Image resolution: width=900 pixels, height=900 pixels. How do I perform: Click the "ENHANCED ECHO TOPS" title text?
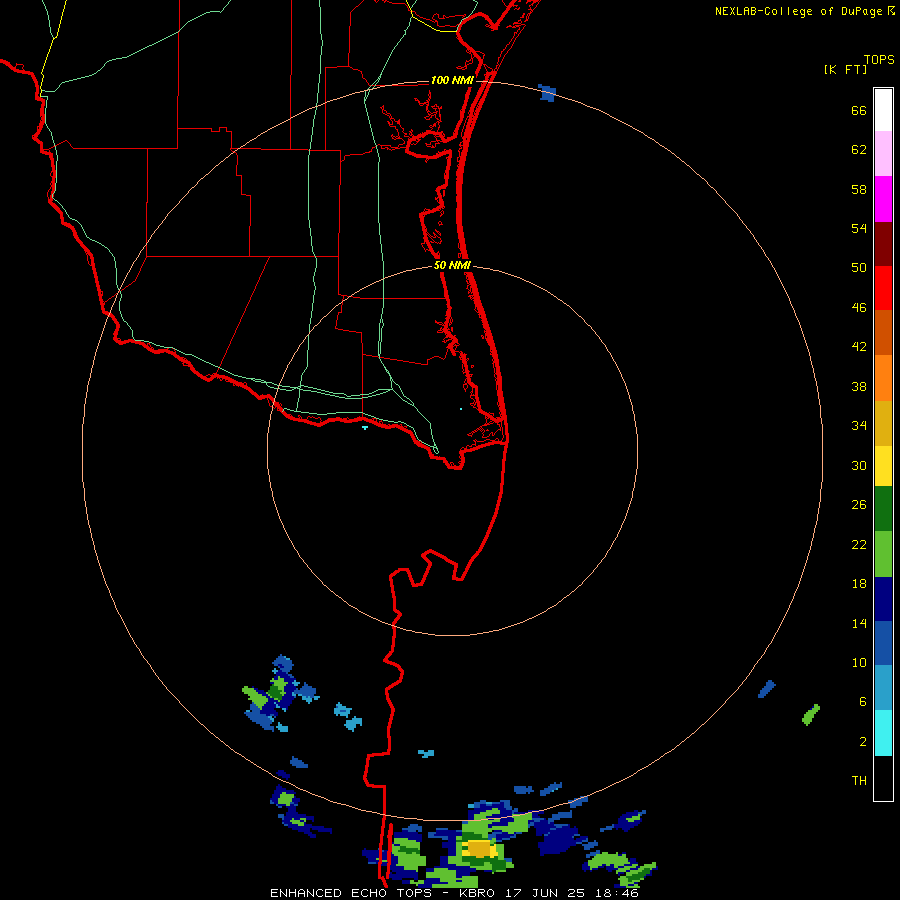click(351, 893)
